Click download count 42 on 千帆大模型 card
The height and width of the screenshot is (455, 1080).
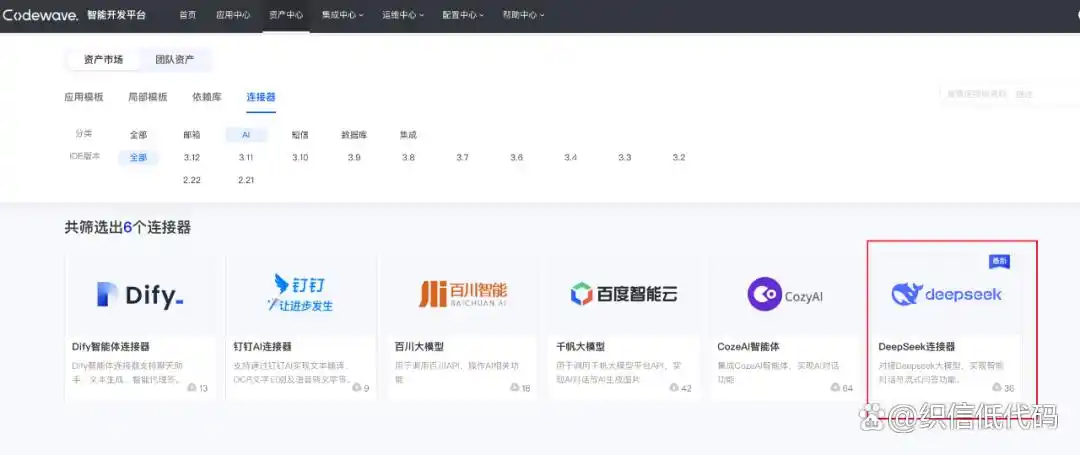(686, 388)
